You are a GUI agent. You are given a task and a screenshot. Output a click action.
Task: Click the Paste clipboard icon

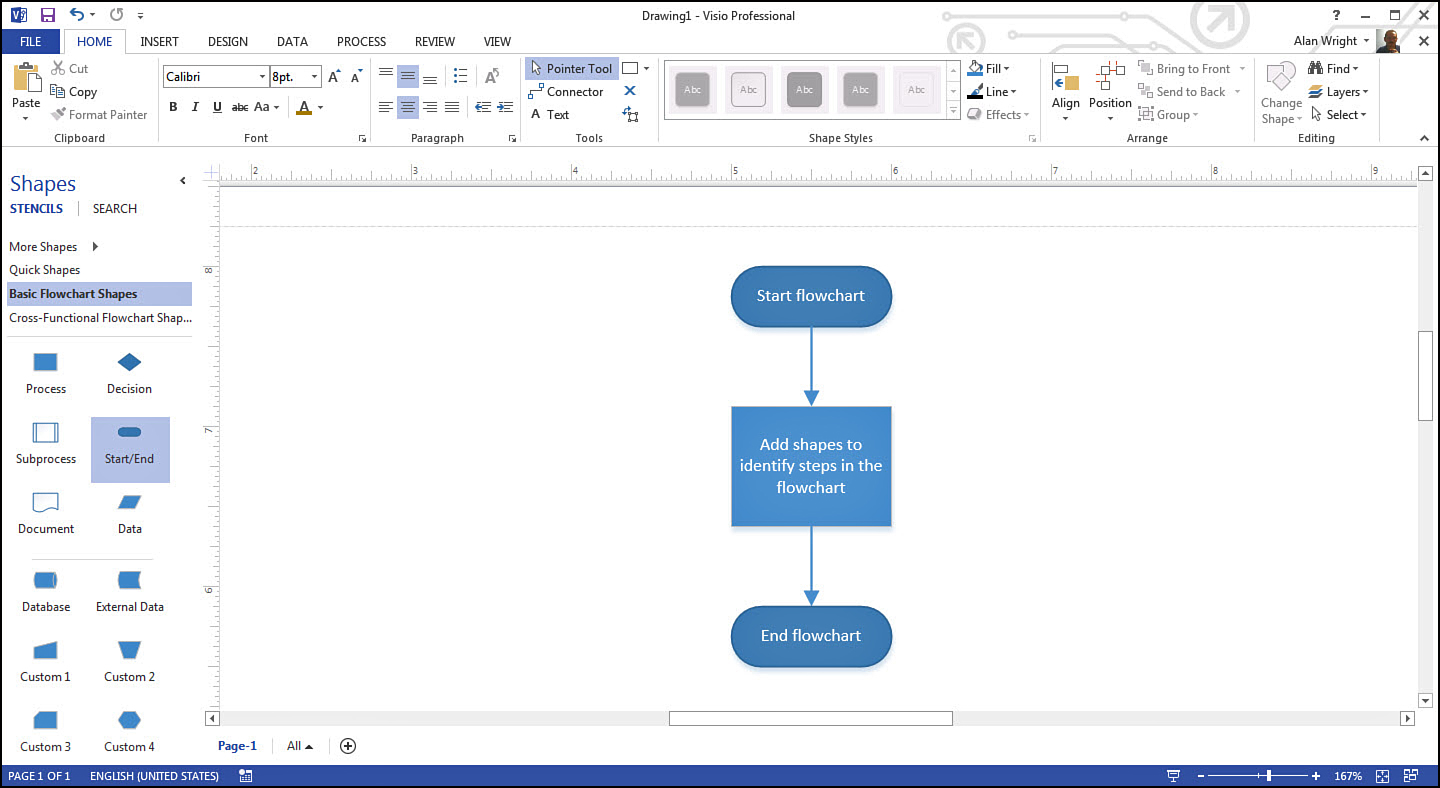click(x=26, y=78)
